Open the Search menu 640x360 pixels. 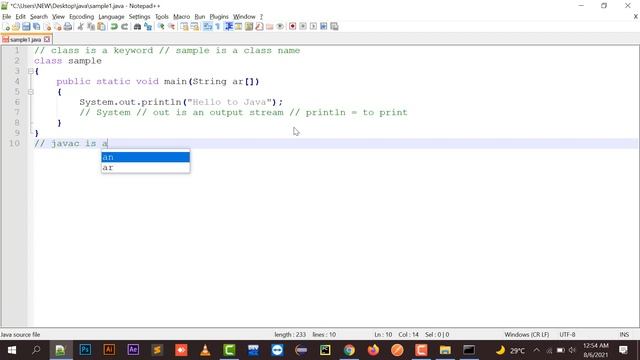coord(39,17)
